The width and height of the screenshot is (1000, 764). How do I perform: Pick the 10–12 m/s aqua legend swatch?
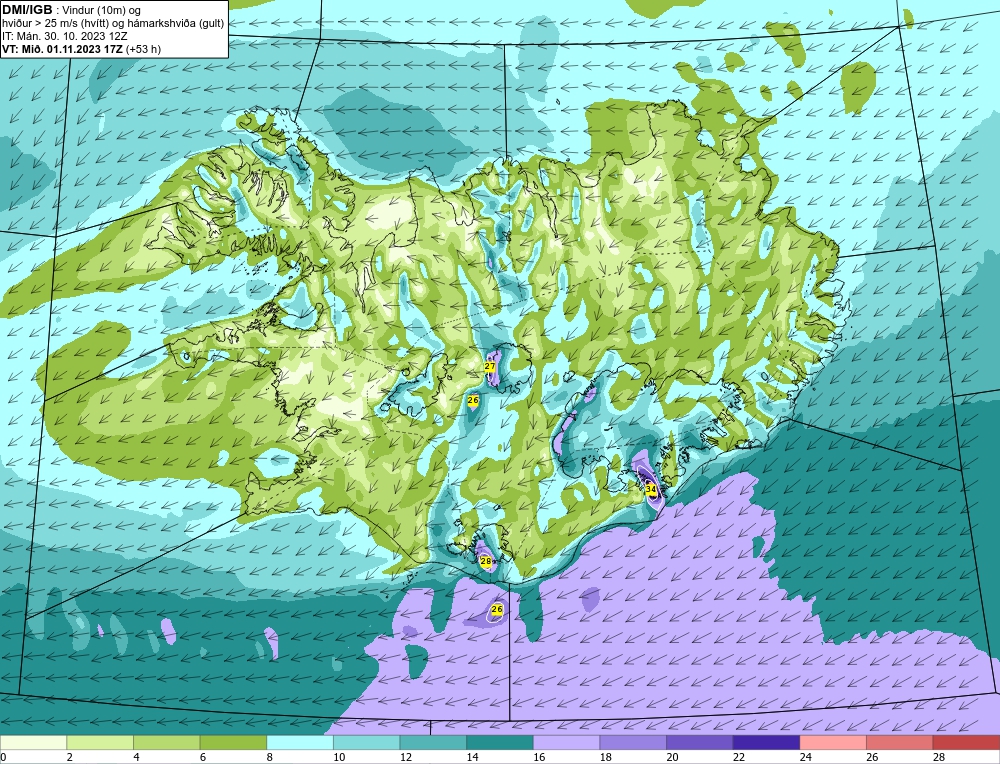(x=367, y=742)
